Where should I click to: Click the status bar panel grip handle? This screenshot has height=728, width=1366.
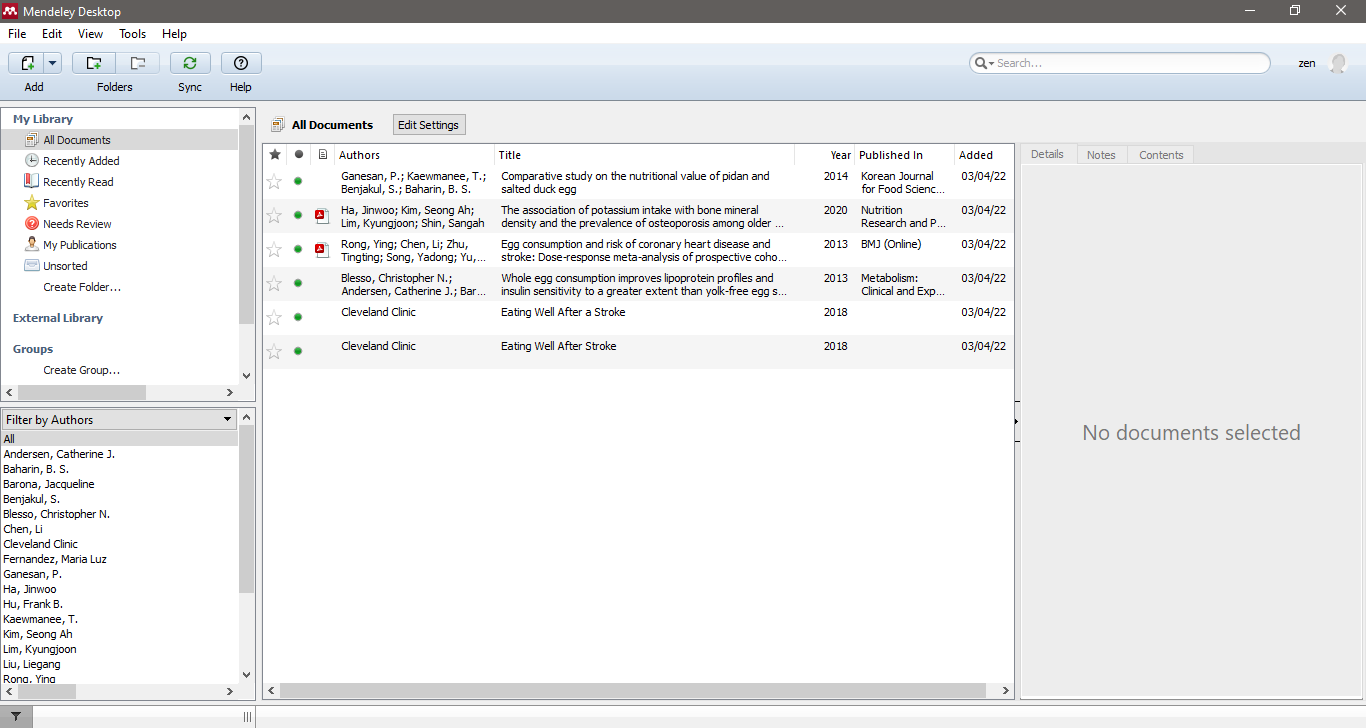(247, 717)
